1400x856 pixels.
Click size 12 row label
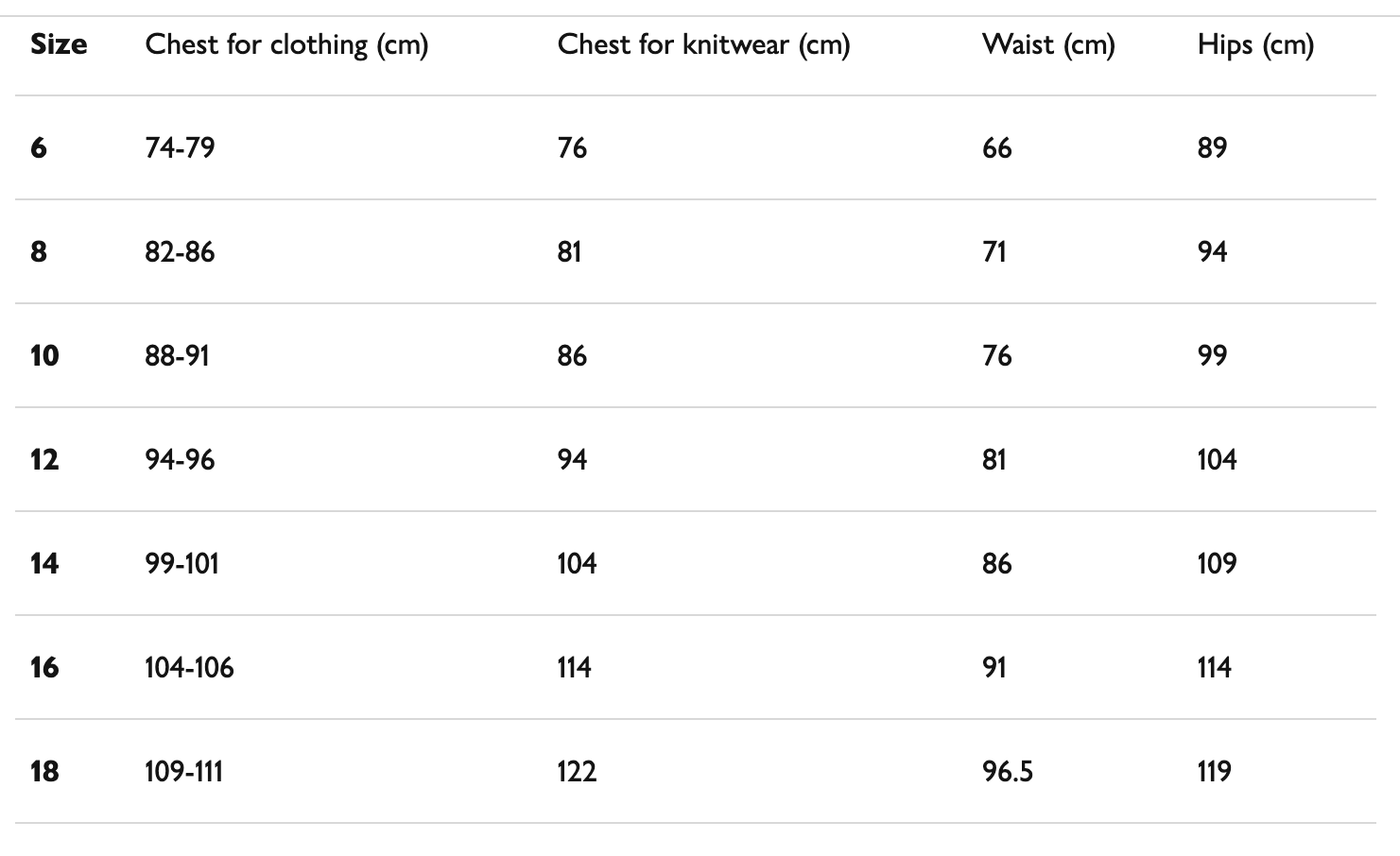(44, 459)
